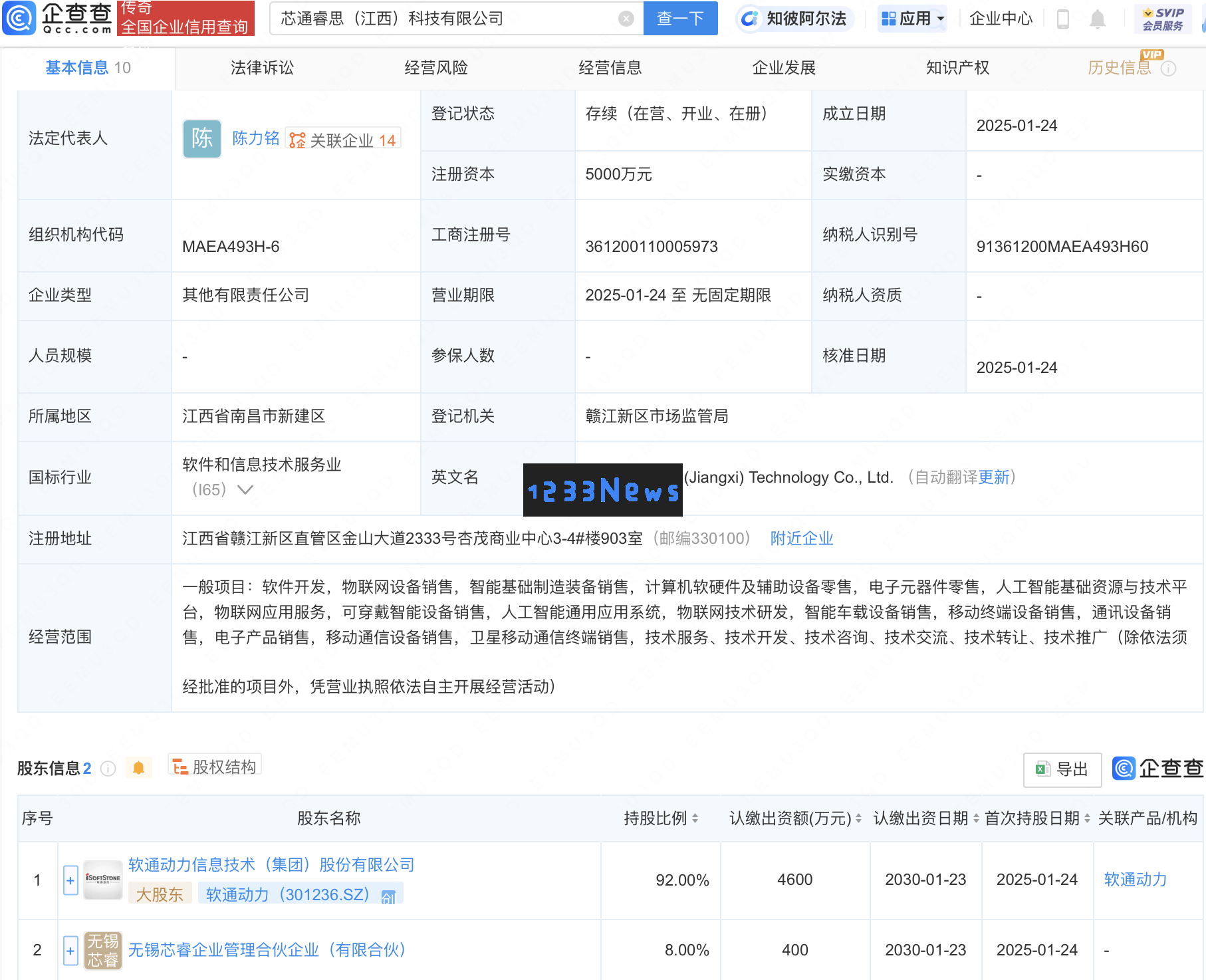The image size is (1206, 980).
Task: Expand the 无锡芯睿 shareholder row
Action: [x=70, y=951]
